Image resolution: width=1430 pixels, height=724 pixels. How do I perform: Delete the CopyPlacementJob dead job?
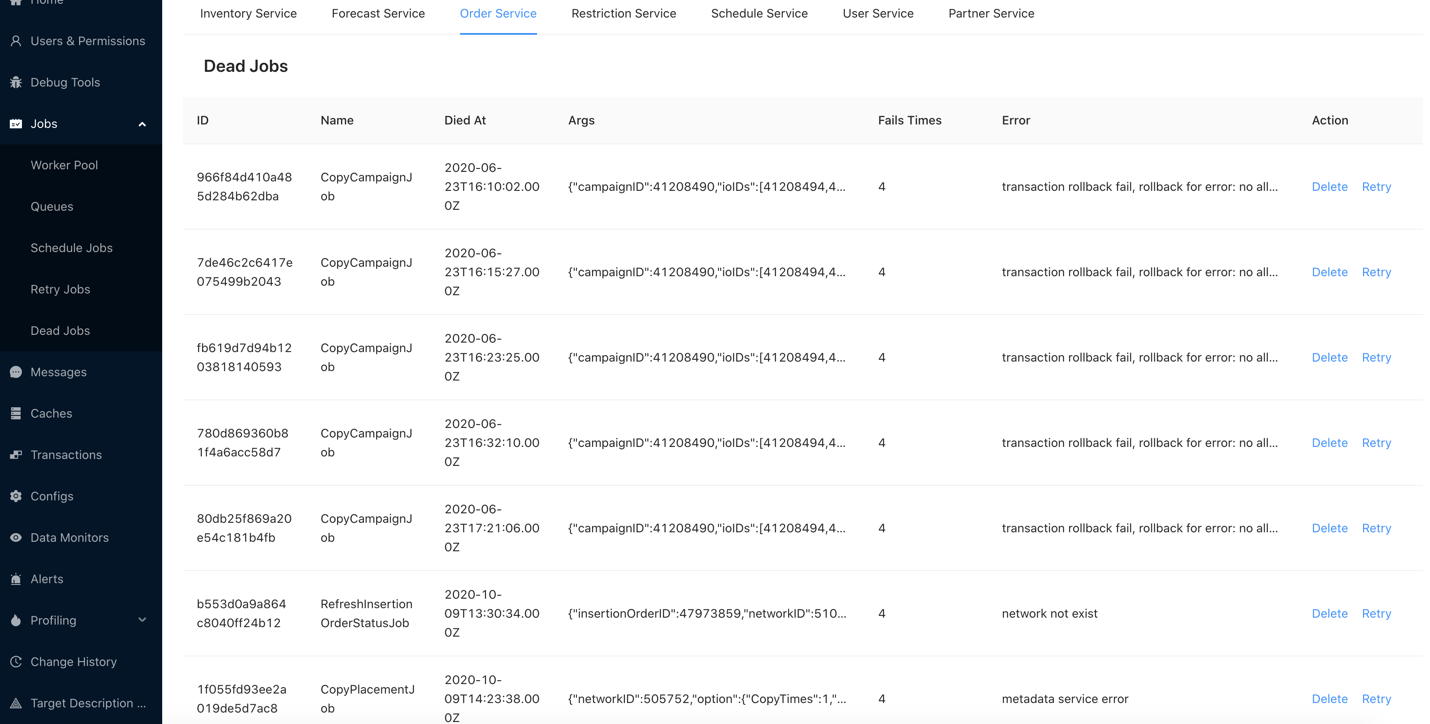[x=1329, y=699]
